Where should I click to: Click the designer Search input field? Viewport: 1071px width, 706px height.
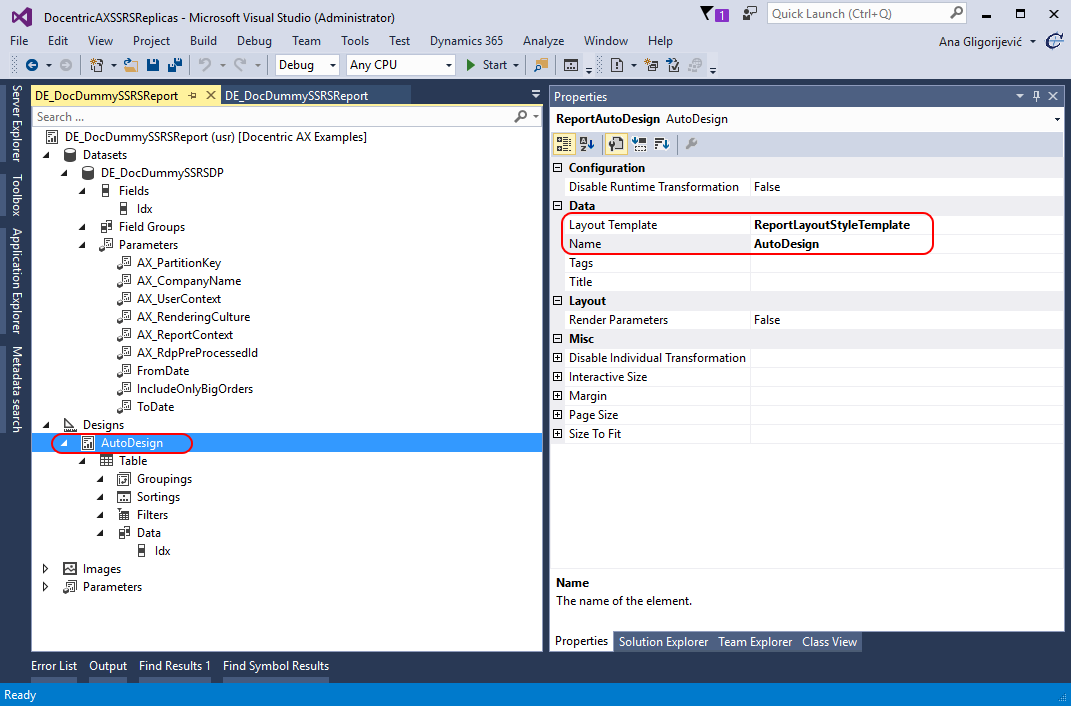273,116
